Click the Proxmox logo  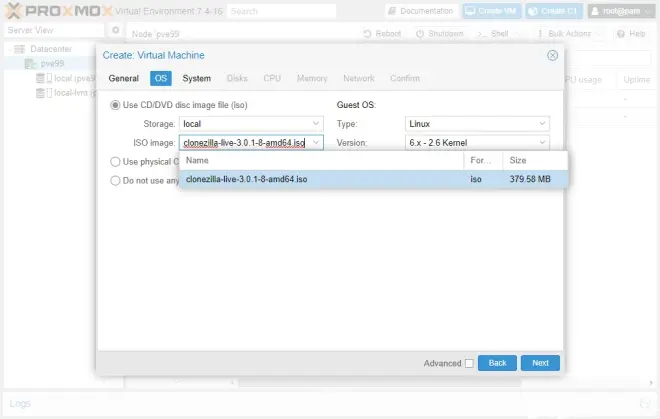(59, 11)
